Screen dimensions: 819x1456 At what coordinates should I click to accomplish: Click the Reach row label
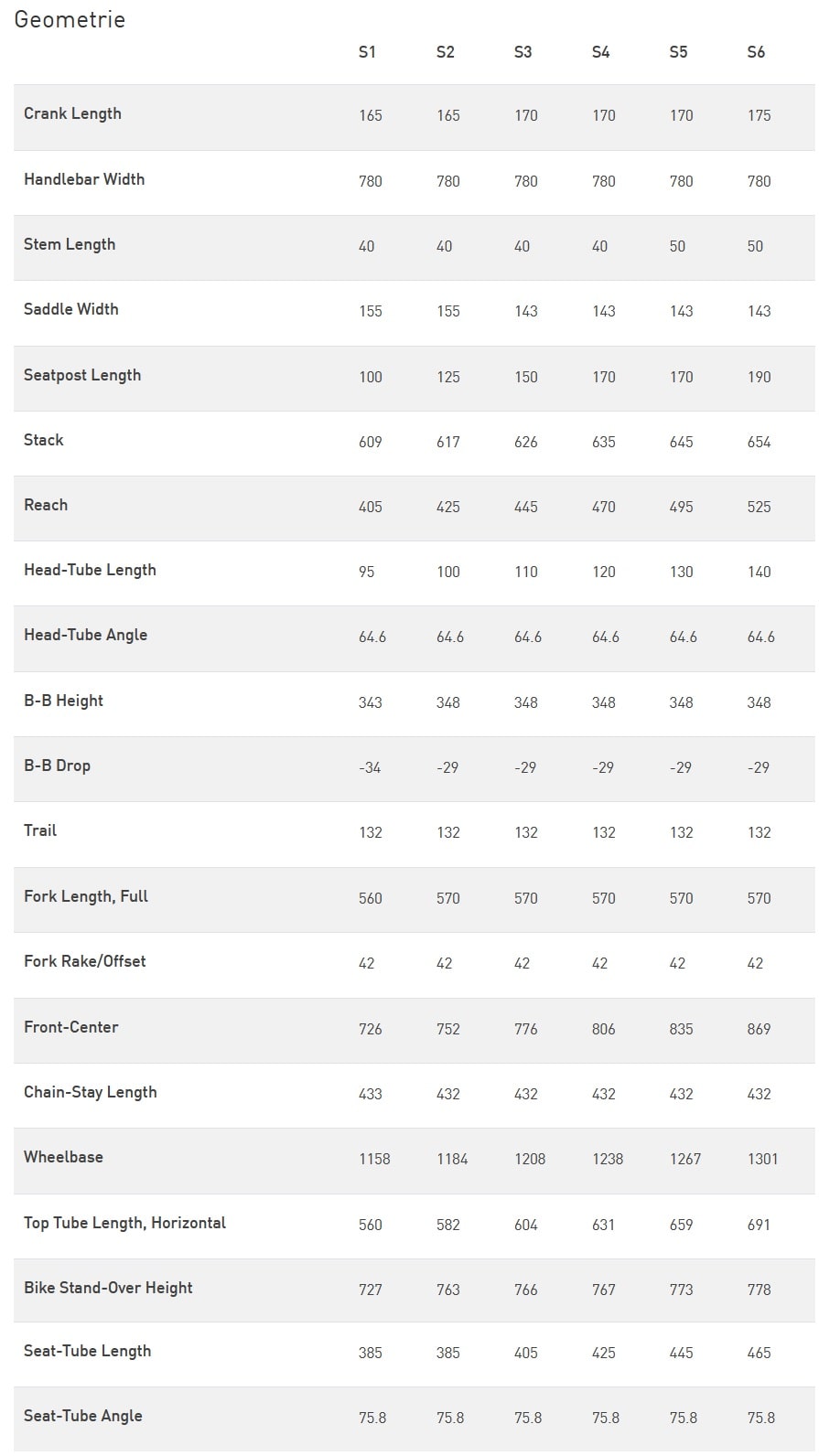click(x=46, y=505)
